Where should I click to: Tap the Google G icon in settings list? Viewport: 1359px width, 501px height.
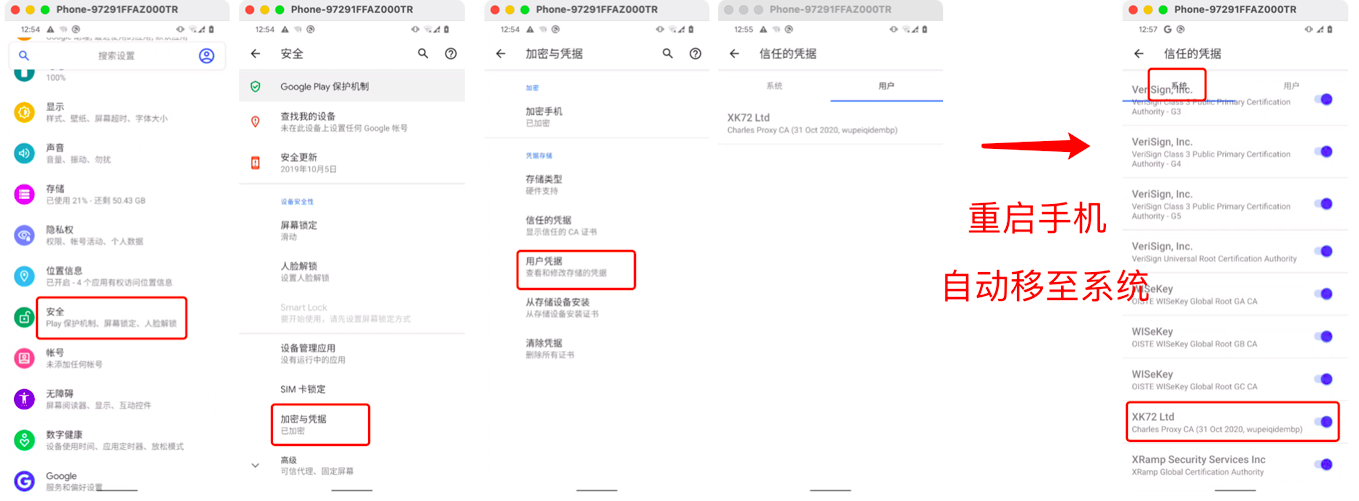[24, 481]
